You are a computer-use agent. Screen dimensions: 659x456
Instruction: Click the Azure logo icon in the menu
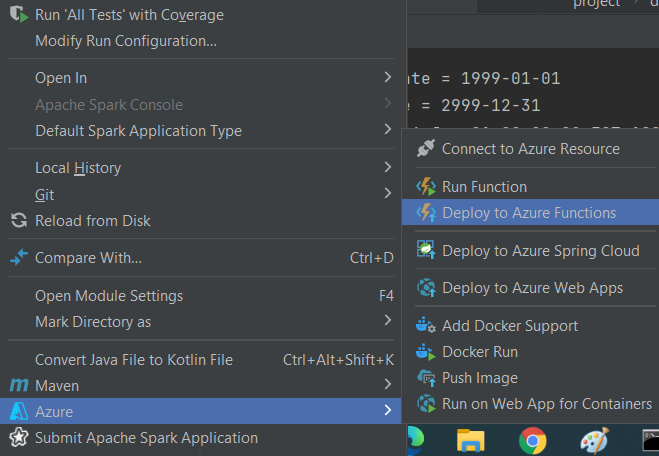19,411
